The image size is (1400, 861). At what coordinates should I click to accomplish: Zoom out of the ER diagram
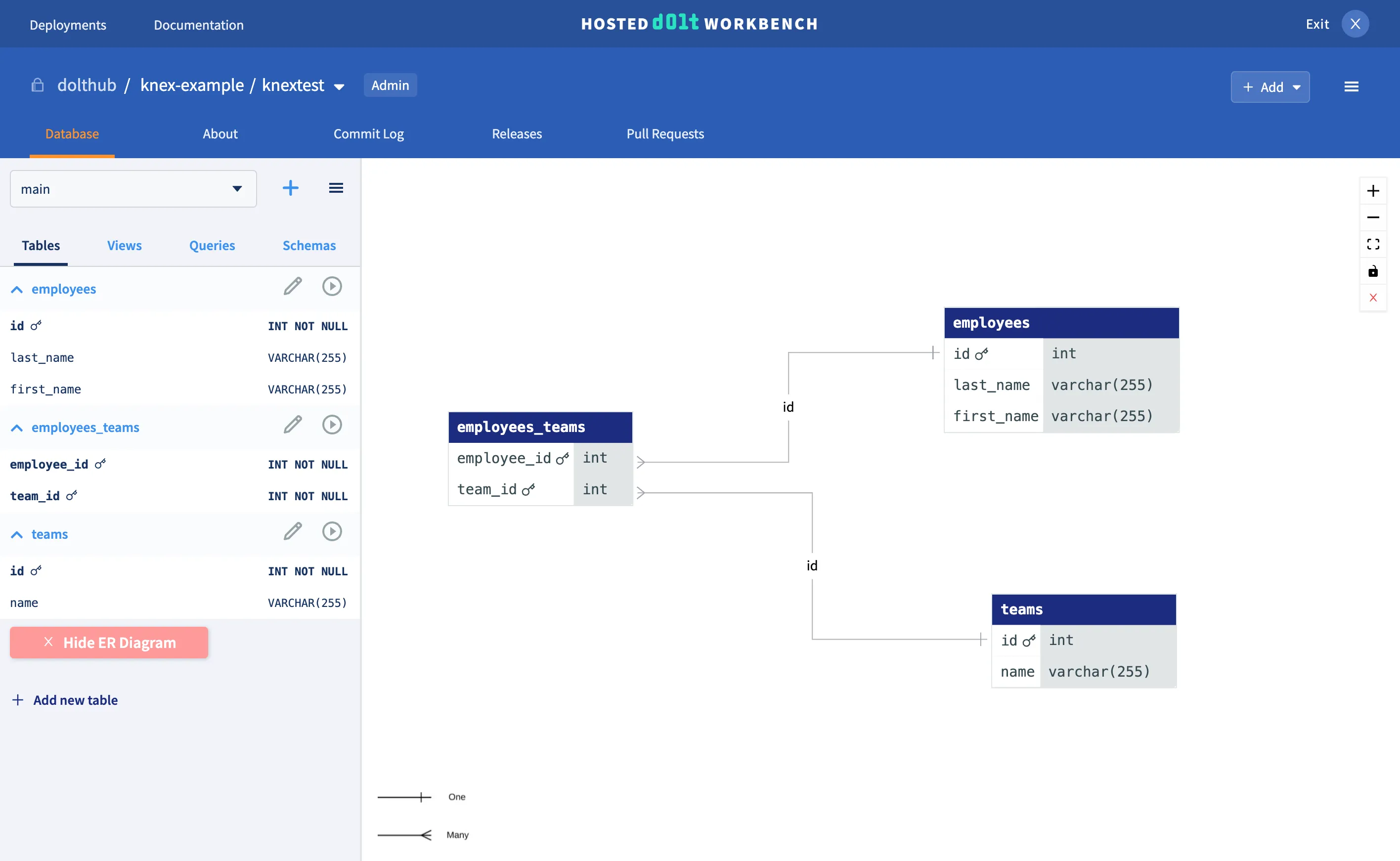(x=1374, y=217)
